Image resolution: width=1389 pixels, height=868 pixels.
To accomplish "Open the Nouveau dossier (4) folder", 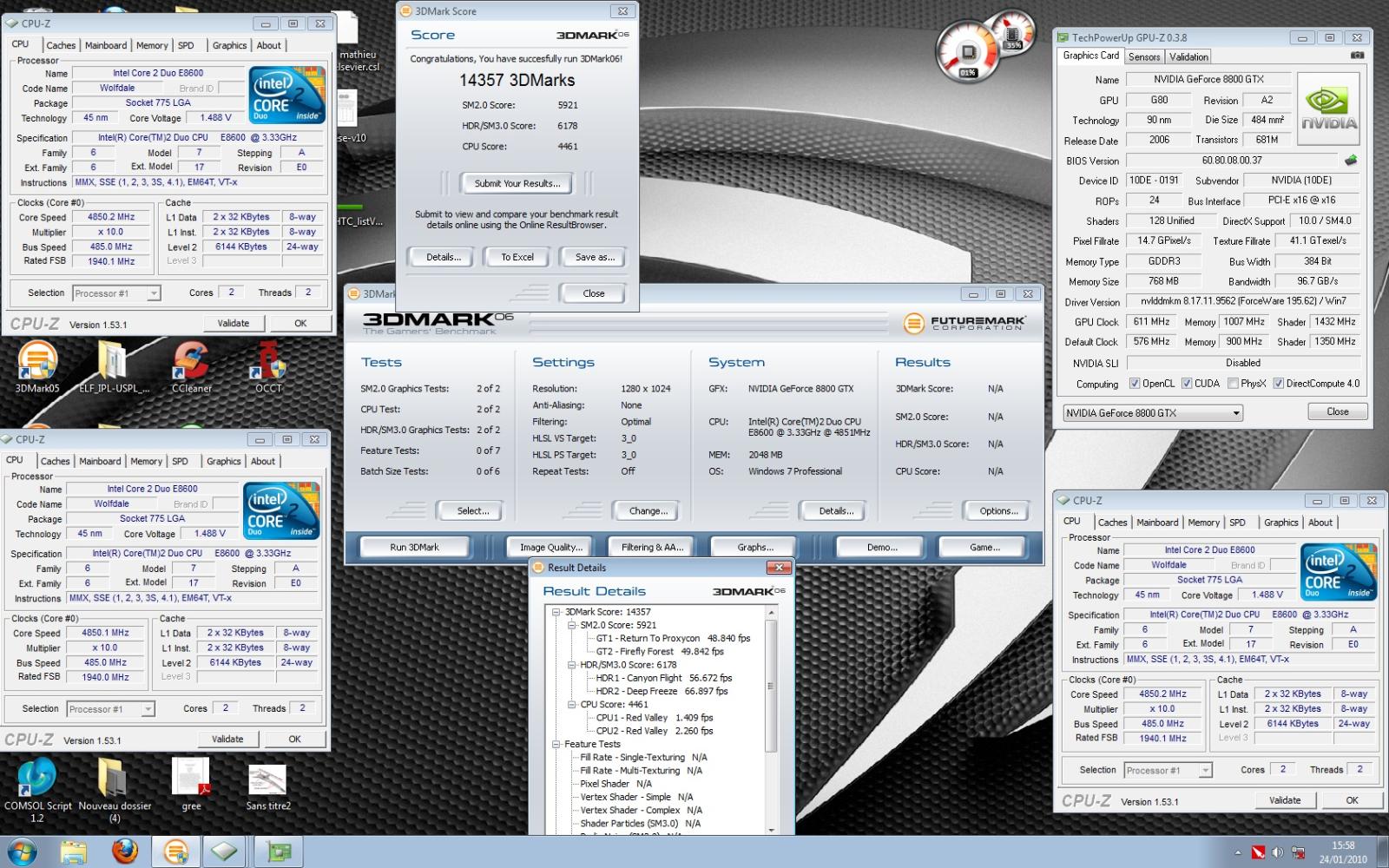I will pos(114,790).
